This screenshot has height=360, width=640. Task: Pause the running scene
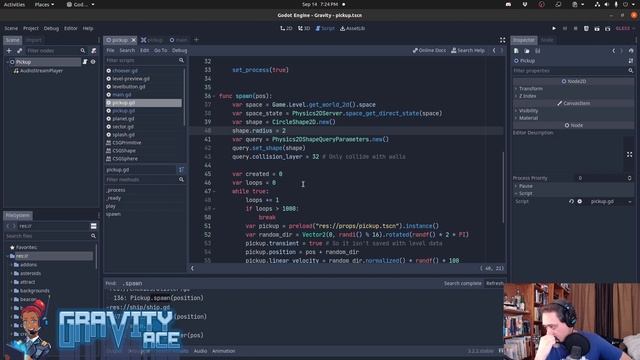click(x=565, y=29)
